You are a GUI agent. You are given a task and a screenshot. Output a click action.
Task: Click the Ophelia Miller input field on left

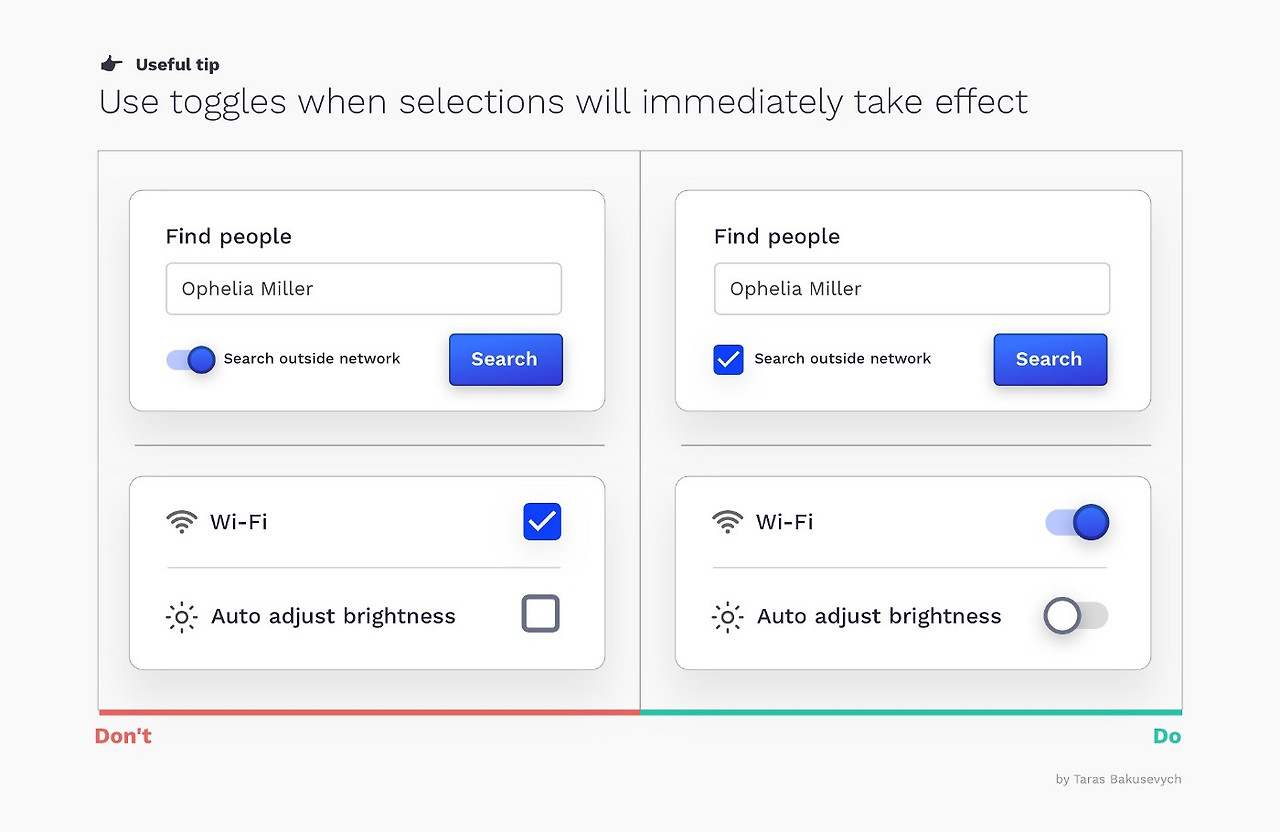pos(363,288)
